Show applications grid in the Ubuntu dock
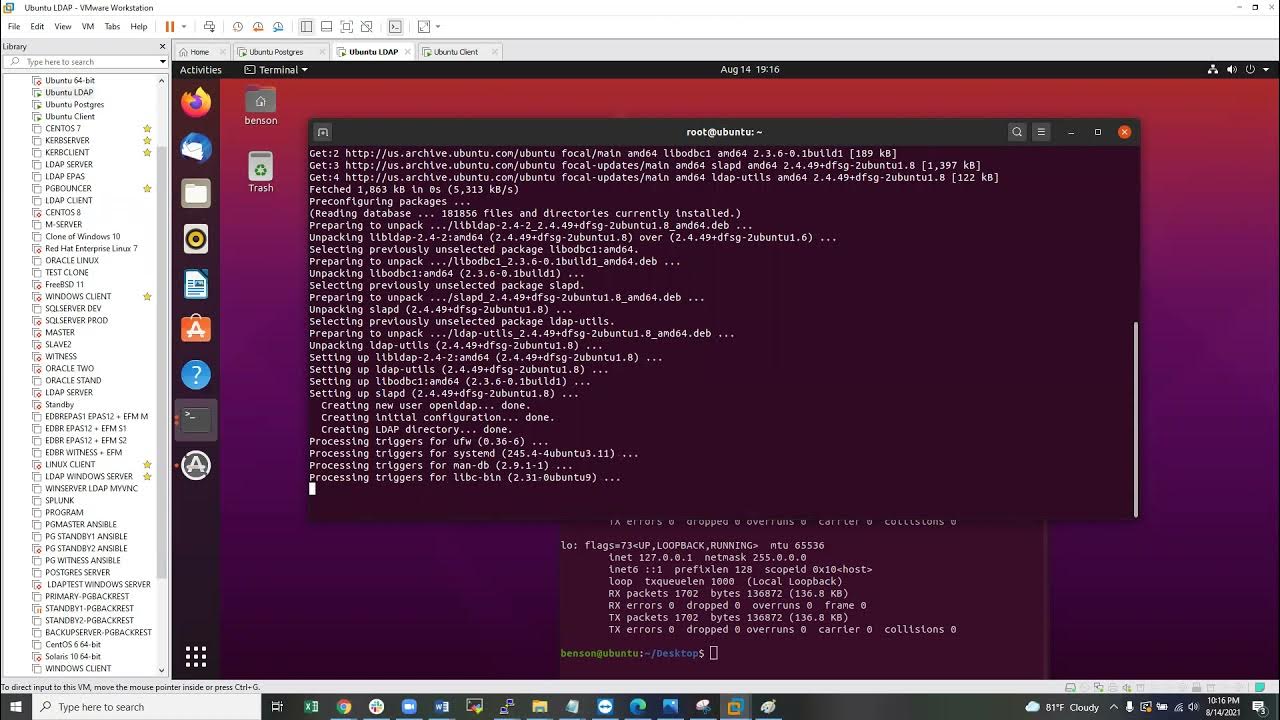The height and width of the screenshot is (720, 1280). [196, 656]
